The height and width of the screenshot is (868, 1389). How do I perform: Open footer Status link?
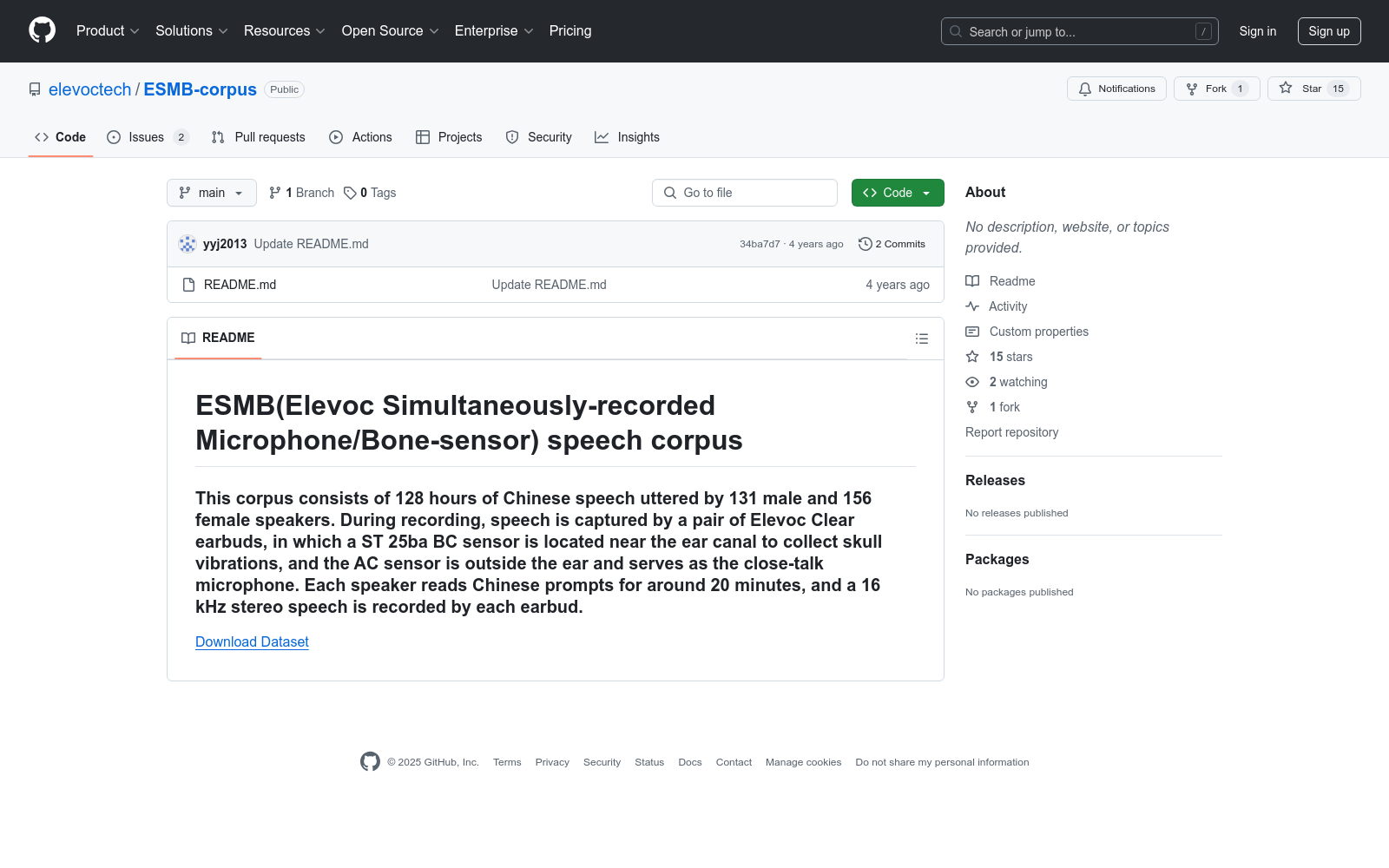[x=649, y=762]
